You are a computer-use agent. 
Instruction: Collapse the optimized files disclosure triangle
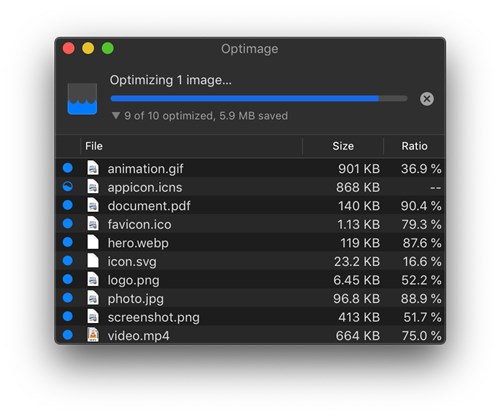click(116, 116)
